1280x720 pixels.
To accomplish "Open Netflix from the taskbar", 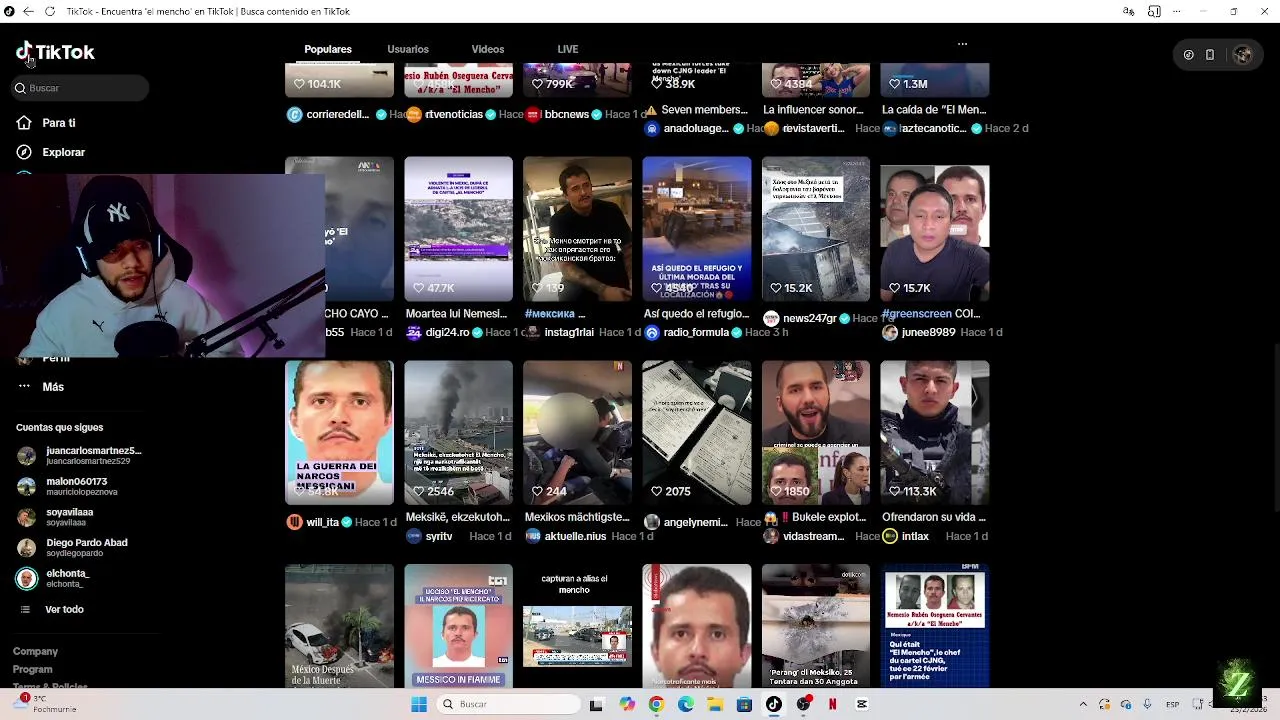I will pos(832,704).
